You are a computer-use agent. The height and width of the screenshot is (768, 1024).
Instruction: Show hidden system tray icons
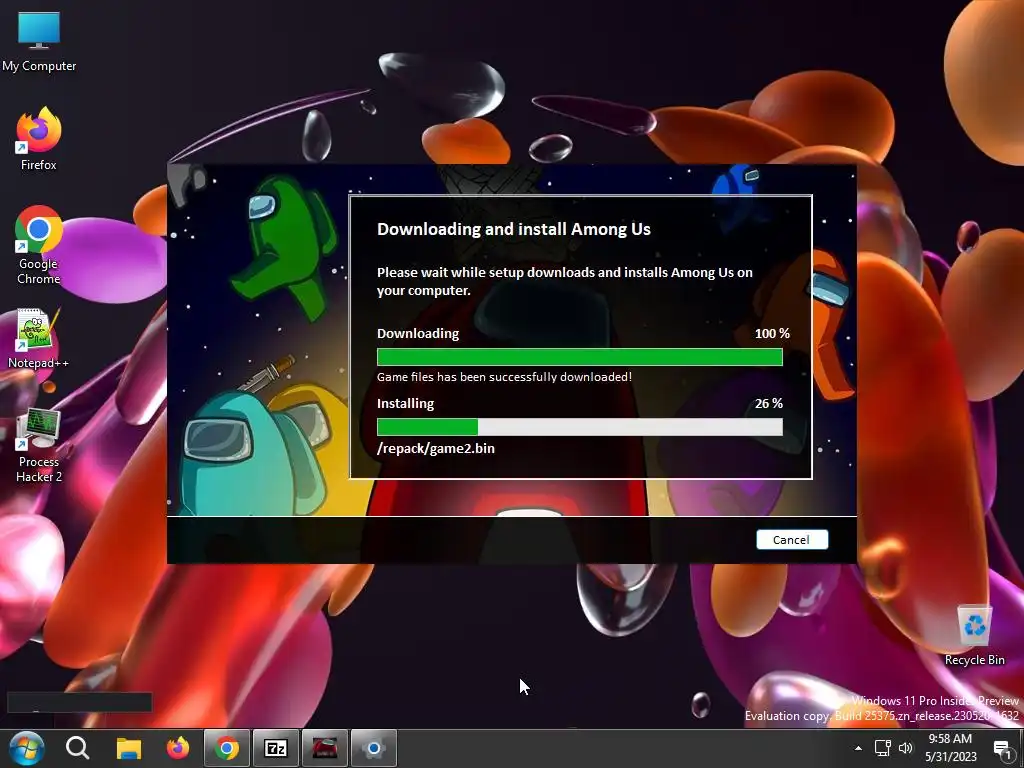[858, 748]
